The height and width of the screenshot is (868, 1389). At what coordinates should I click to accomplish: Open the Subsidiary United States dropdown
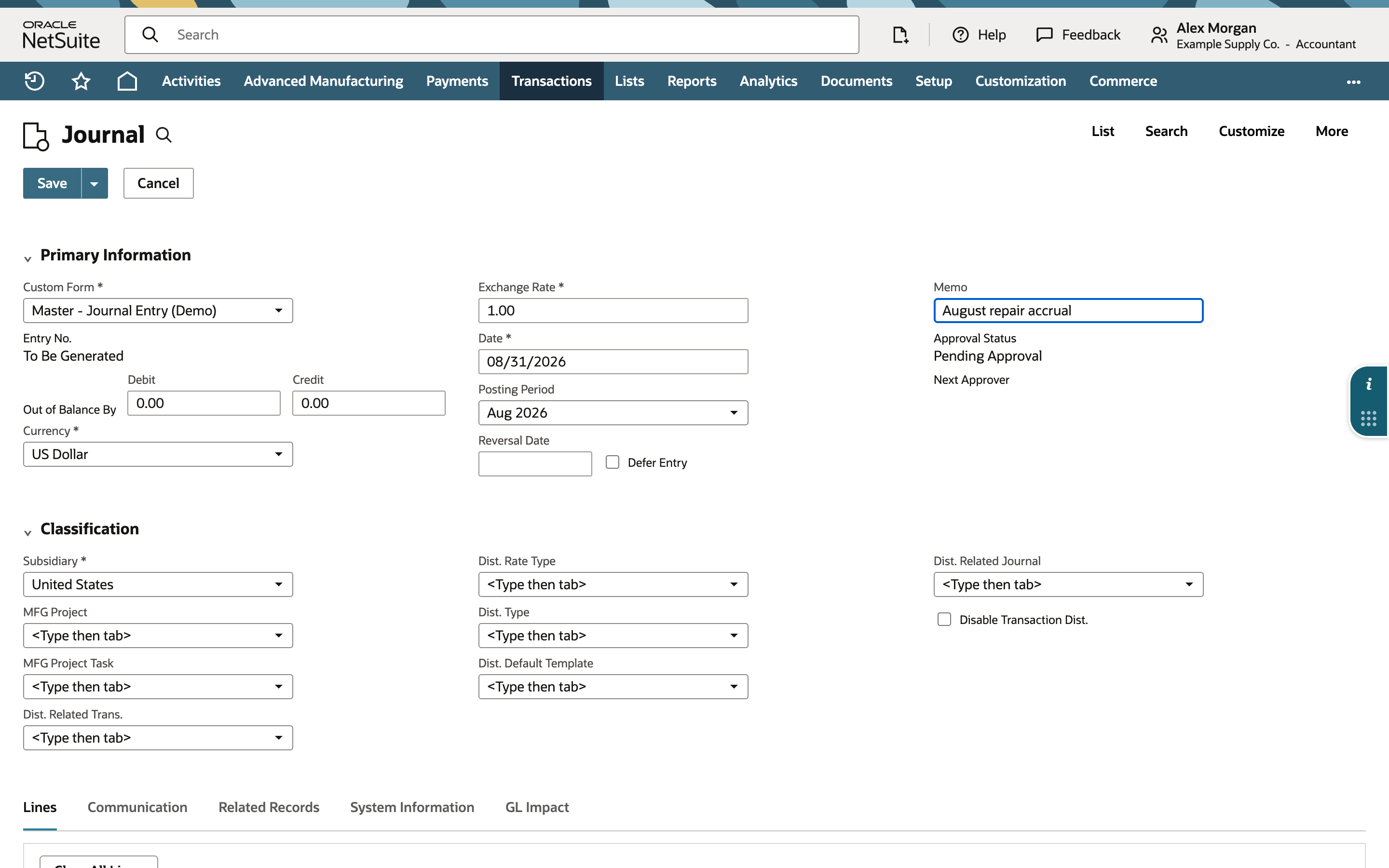158,584
